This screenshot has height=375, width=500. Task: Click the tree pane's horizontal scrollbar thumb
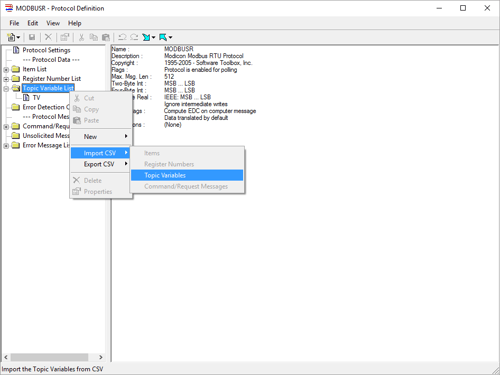click(49, 357)
